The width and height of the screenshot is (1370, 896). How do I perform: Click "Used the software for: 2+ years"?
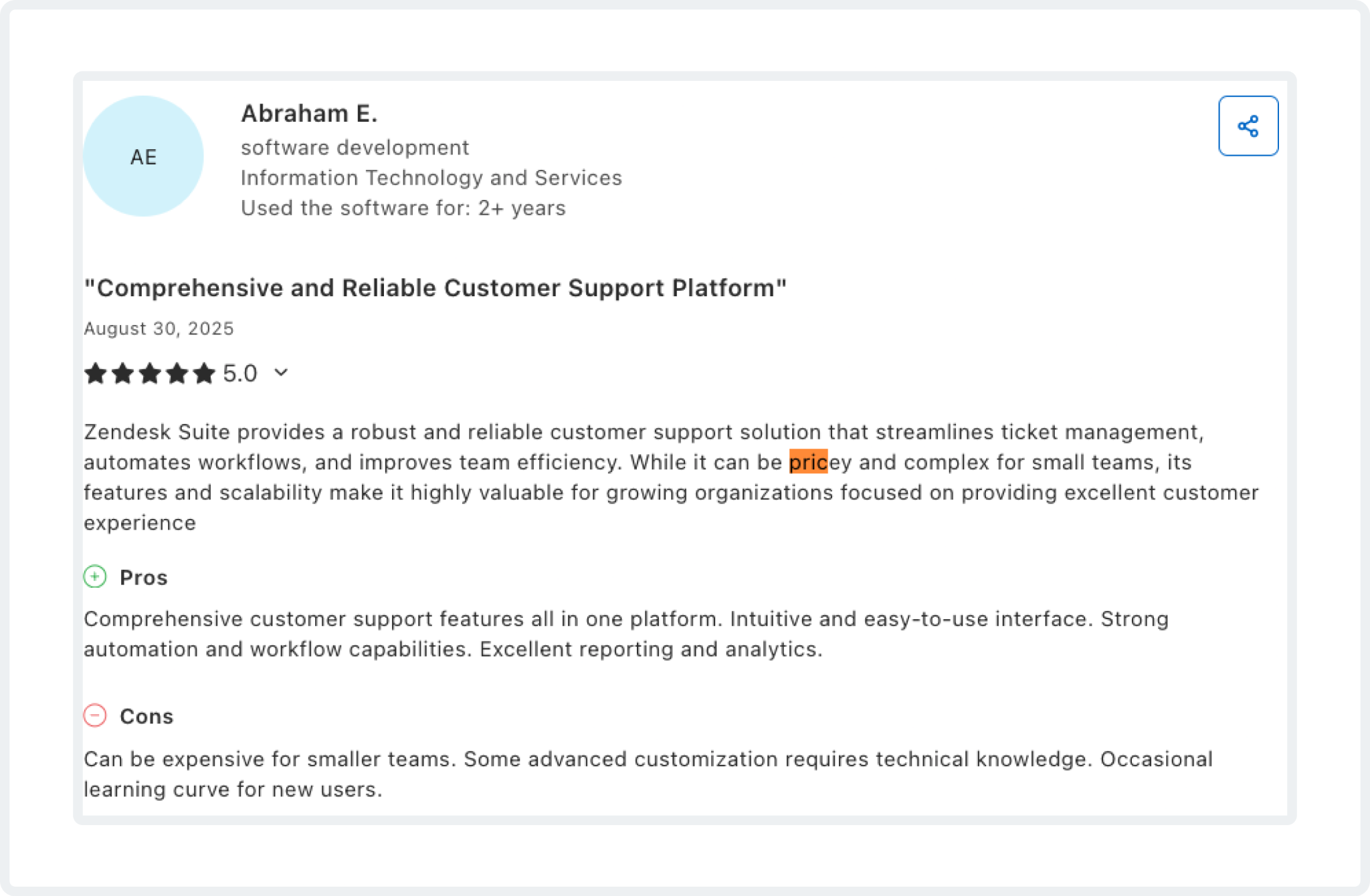pyautogui.click(x=403, y=208)
